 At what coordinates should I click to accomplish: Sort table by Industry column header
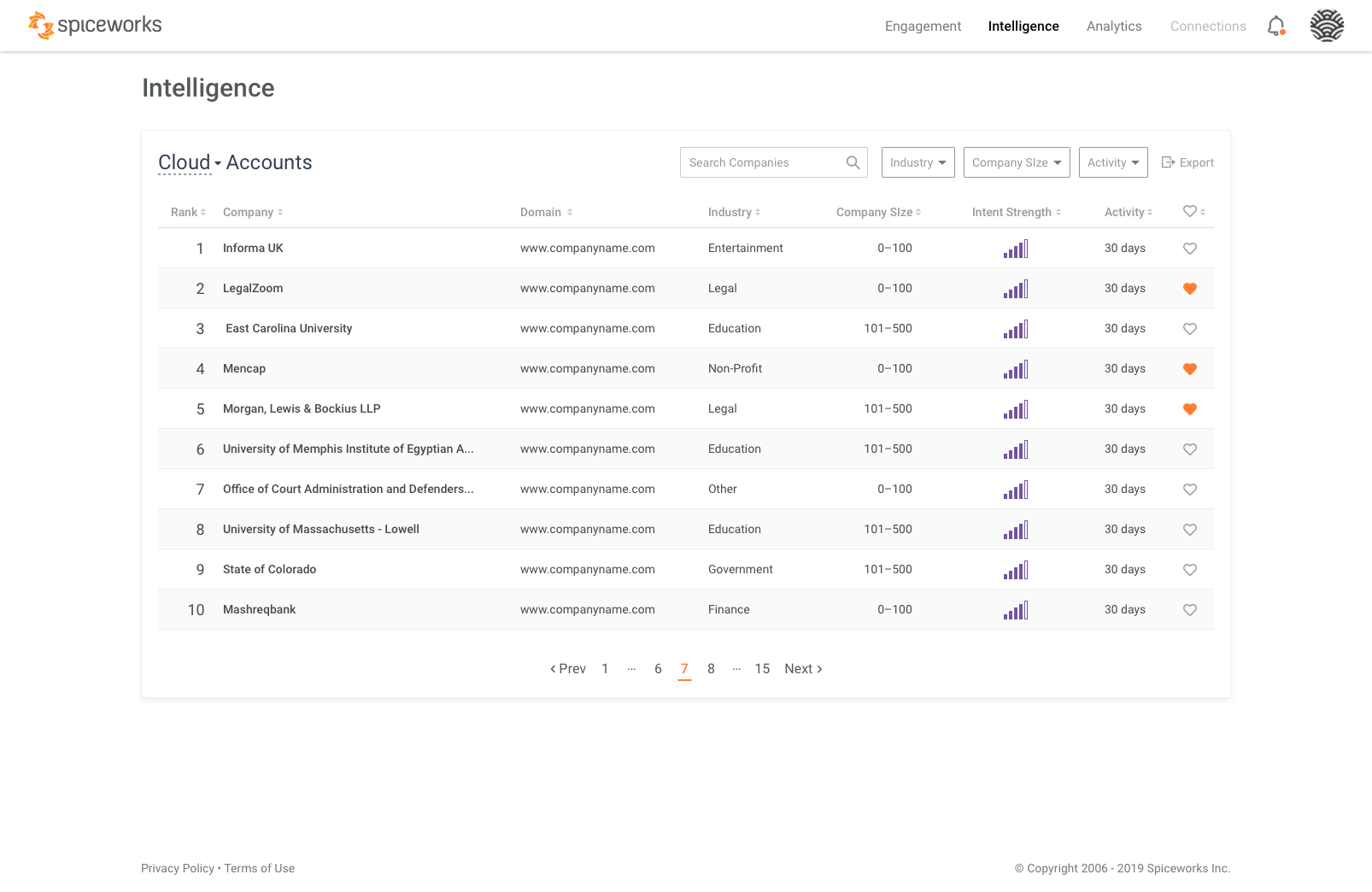(x=734, y=212)
